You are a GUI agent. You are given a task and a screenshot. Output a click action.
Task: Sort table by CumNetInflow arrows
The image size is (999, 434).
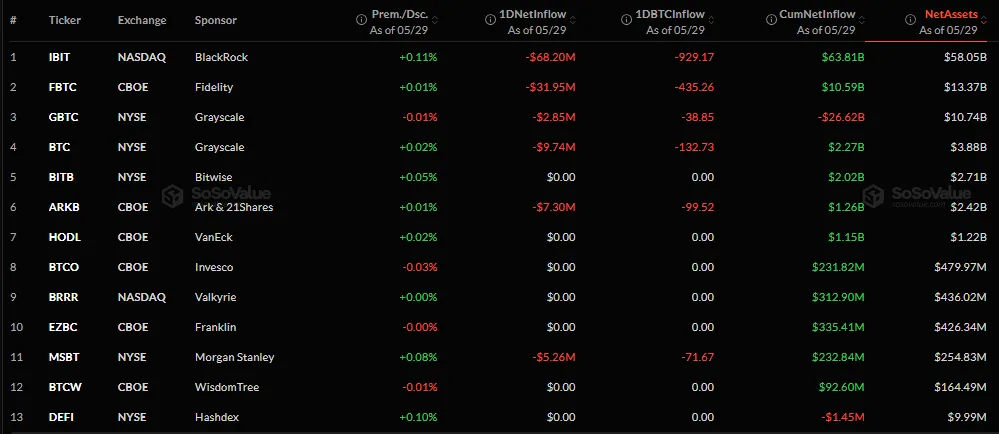coord(861,20)
